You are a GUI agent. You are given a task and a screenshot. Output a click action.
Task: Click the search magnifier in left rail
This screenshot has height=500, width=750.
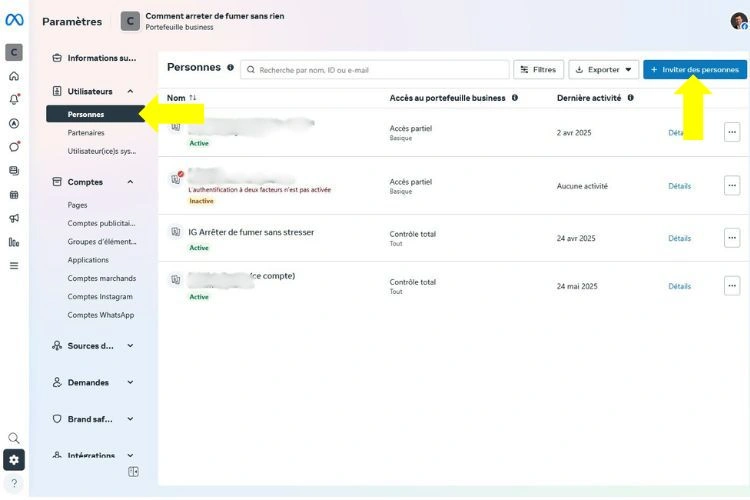click(x=14, y=438)
